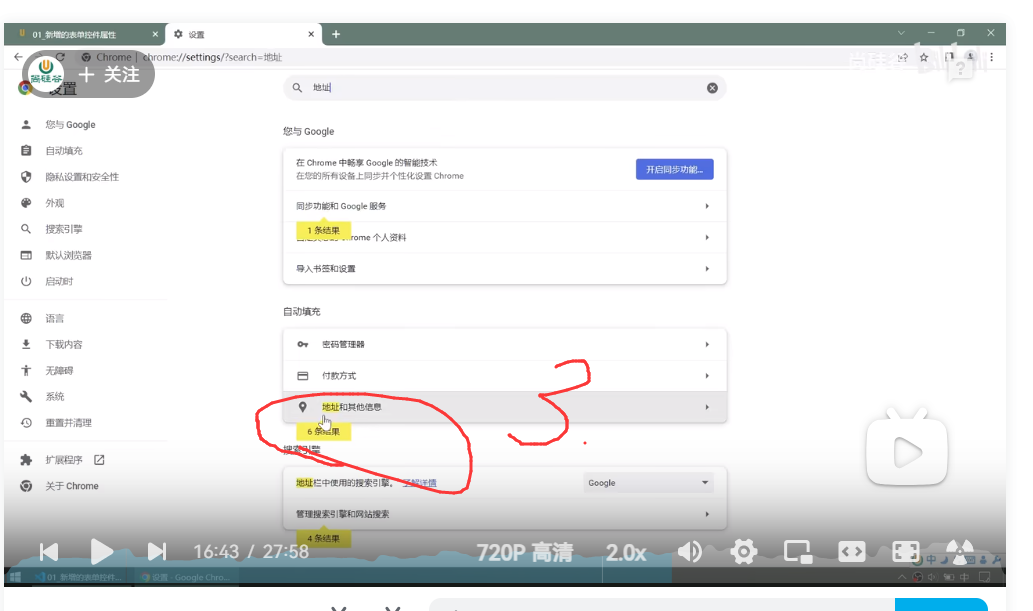Open the search engine Google dropdown
This screenshot has height=611, width=1033.
coord(648,482)
